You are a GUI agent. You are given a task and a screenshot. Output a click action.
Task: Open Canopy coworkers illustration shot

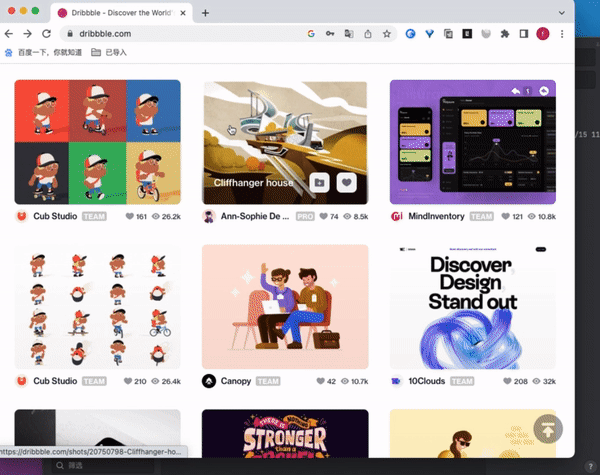click(x=285, y=307)
